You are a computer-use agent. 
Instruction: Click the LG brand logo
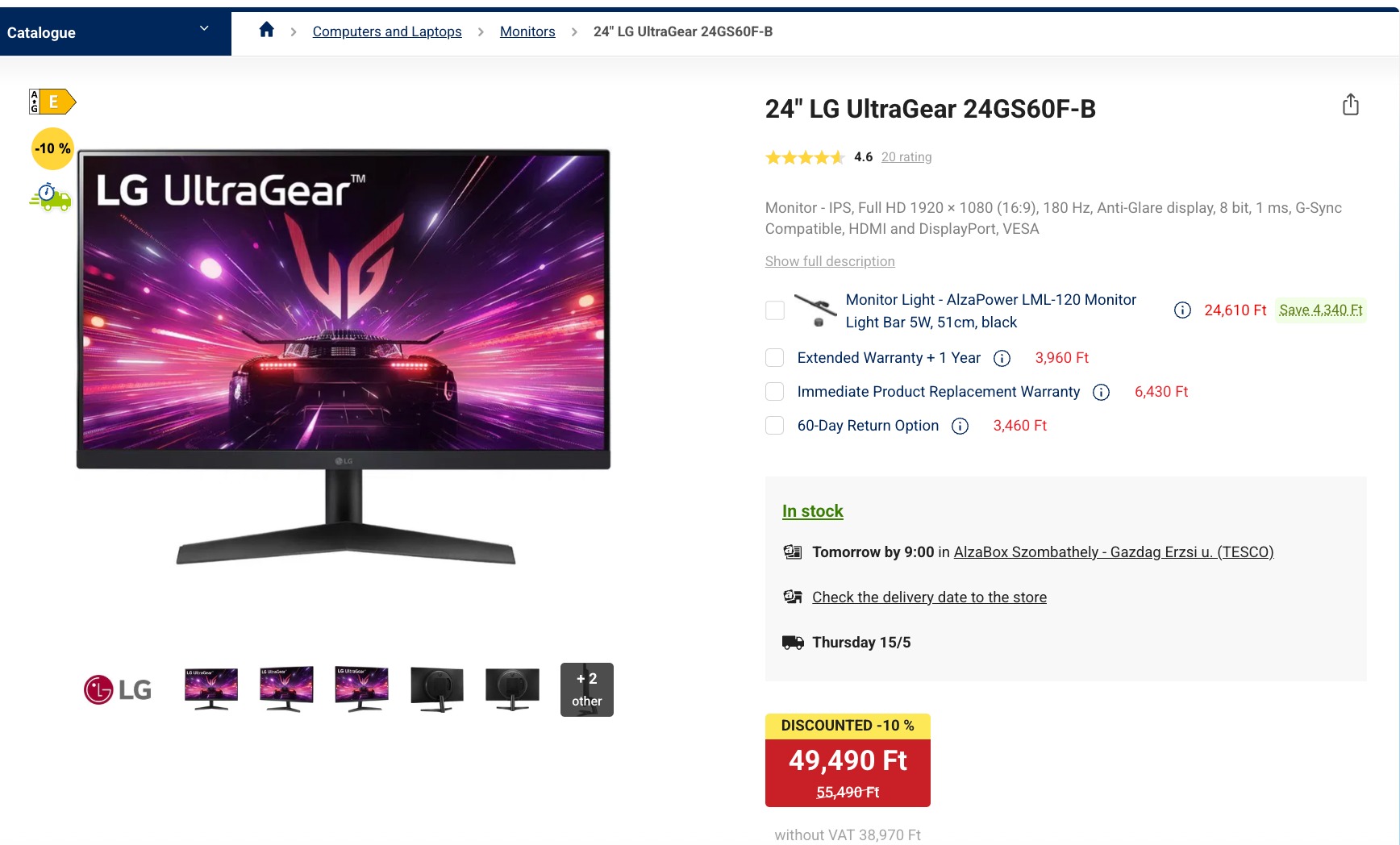click(118, 689)
